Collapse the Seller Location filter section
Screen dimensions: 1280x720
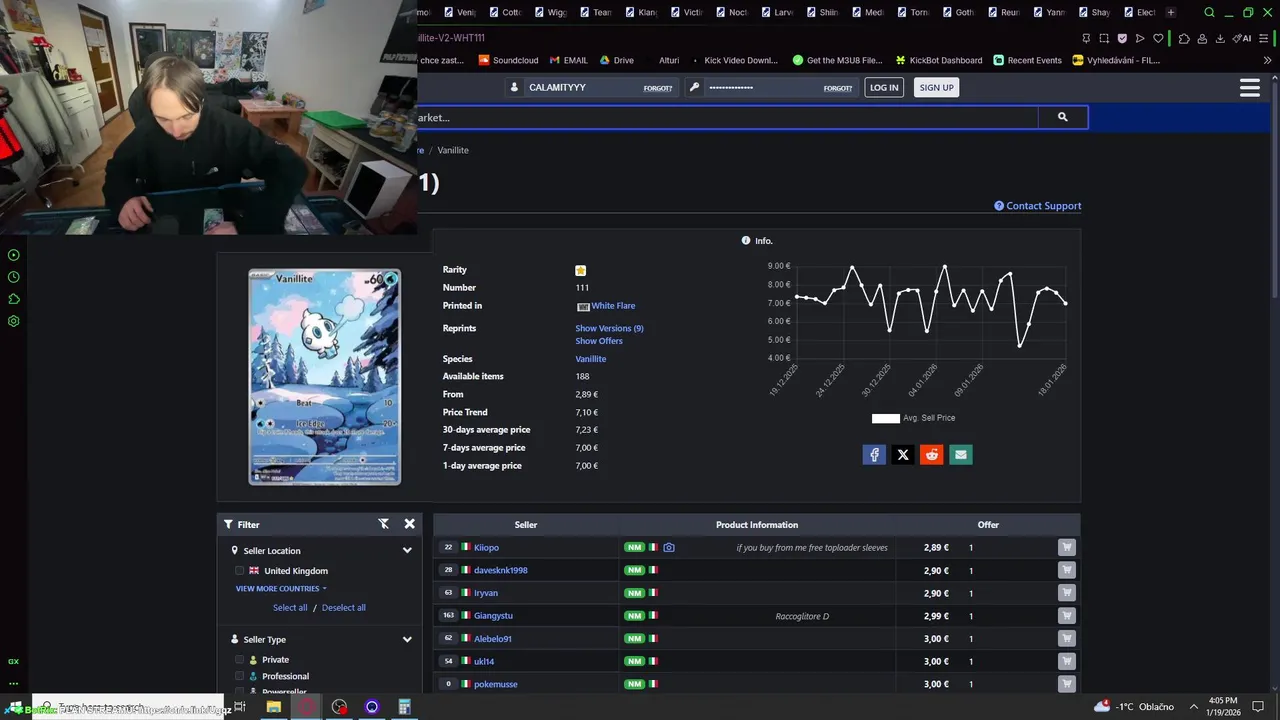coord(407,551)
